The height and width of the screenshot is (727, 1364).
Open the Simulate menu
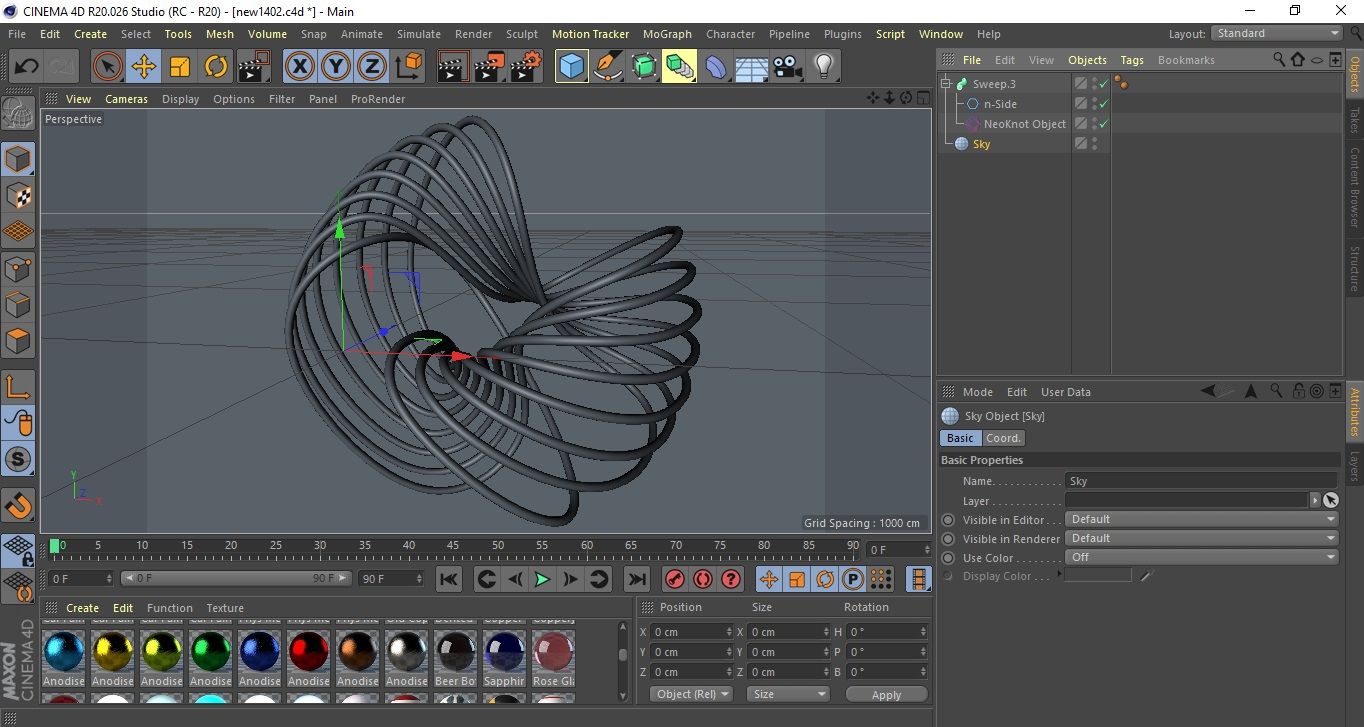pyautogui.click(x=418, y=34)
